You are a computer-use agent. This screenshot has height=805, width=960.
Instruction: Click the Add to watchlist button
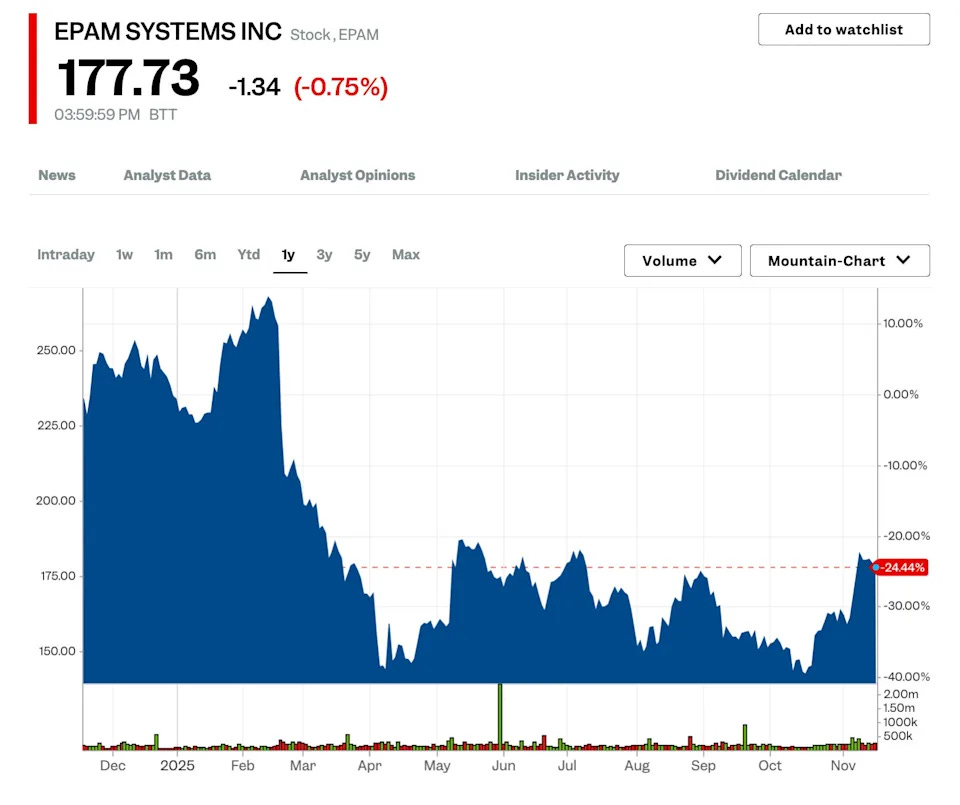tap(844, 29)
